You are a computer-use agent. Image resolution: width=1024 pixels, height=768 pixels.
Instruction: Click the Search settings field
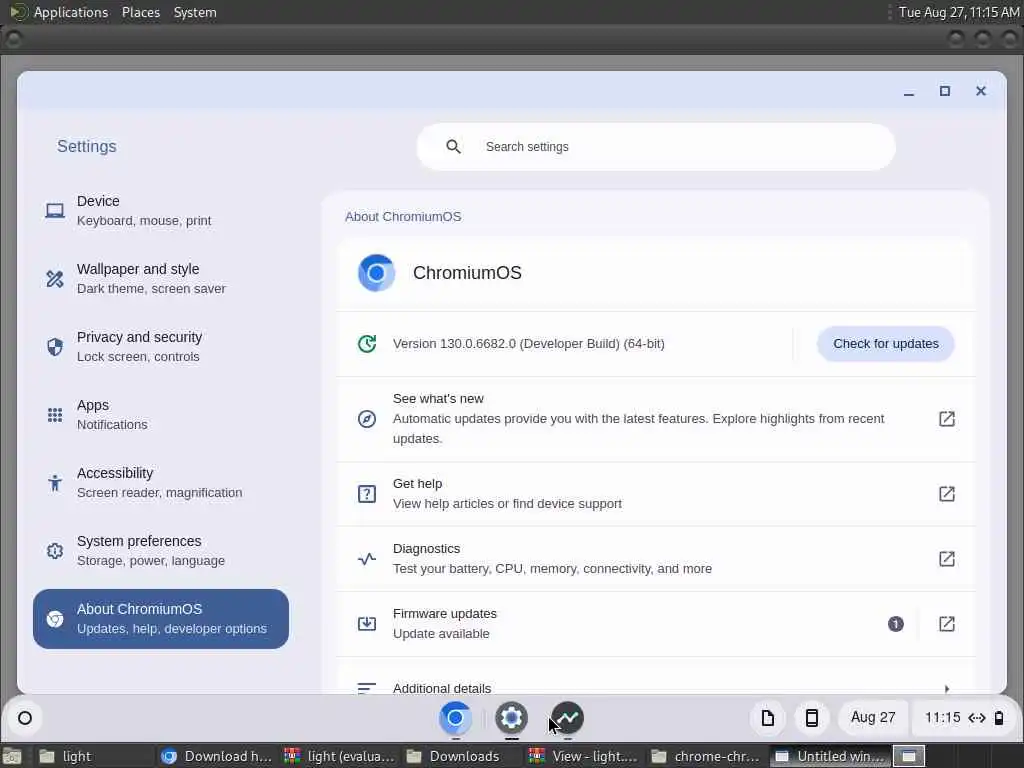(x=656, y=147)
